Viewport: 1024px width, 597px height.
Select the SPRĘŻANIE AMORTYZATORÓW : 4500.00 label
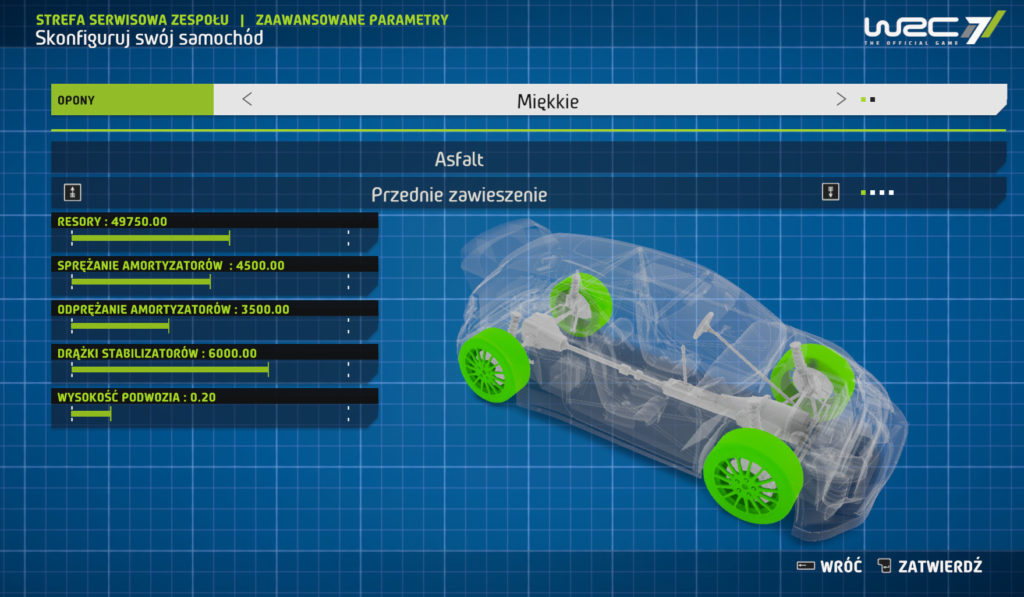170,265
